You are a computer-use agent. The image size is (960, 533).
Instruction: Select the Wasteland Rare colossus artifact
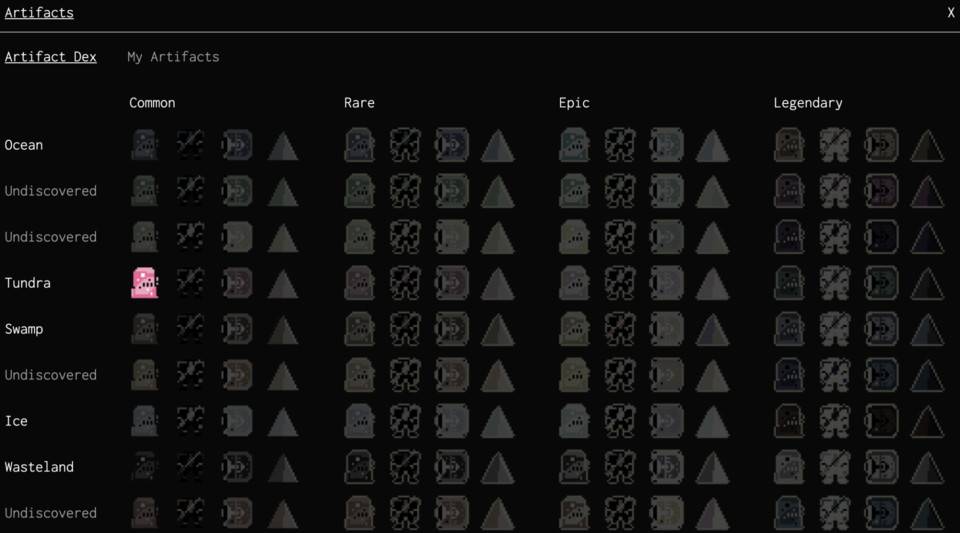405,467
